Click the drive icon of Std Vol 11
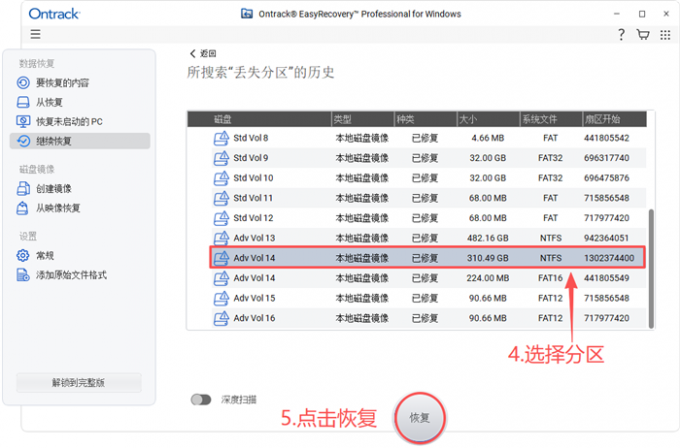Image resolution: width=680 pixels, height=448 pixels. [221, 198]
